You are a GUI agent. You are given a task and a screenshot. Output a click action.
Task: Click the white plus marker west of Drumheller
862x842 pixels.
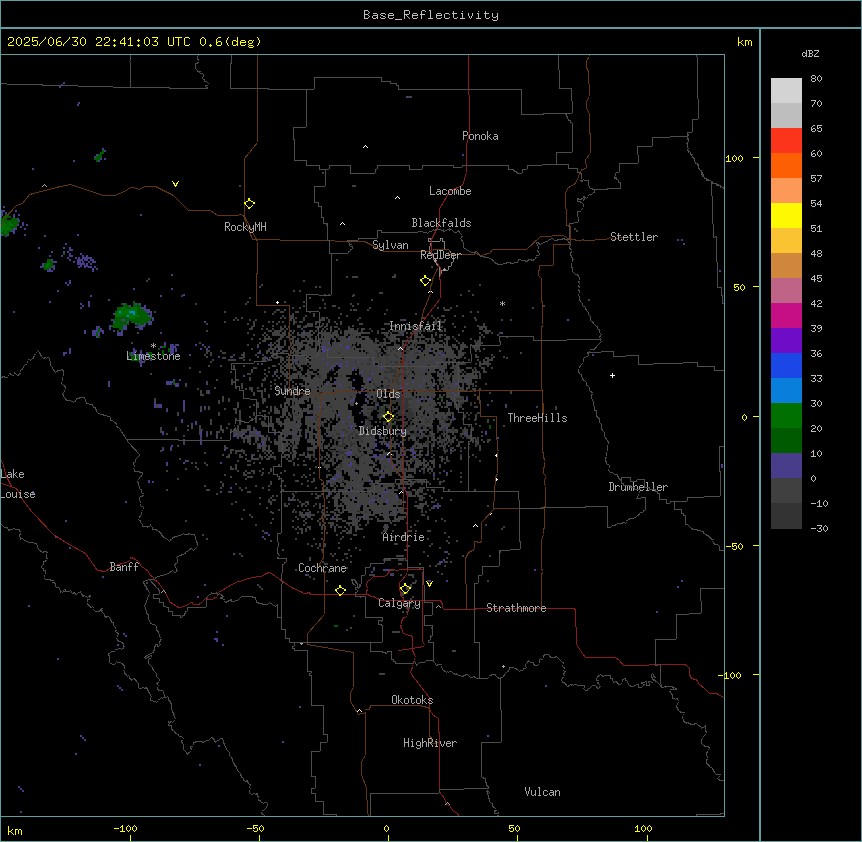[612, 375]
